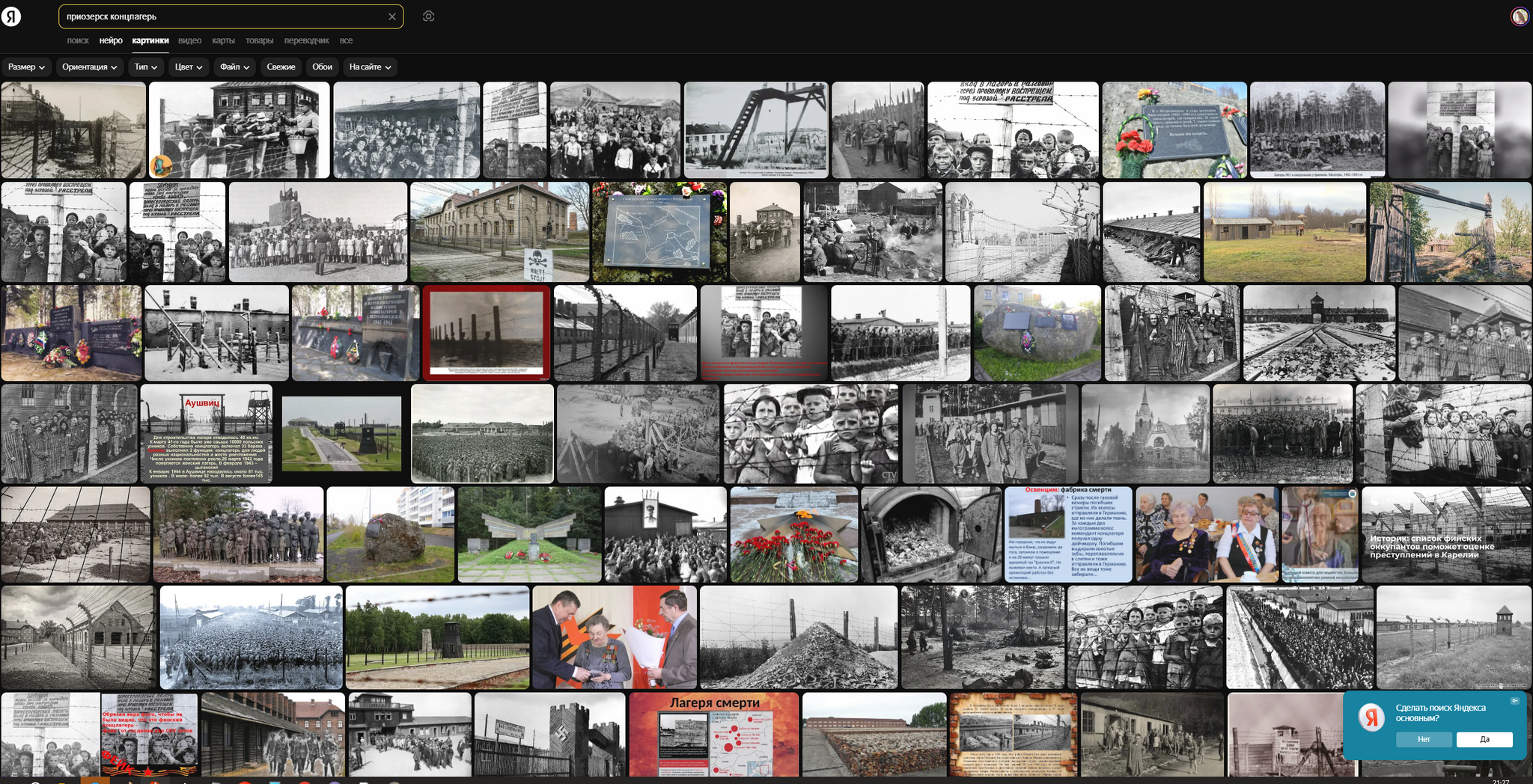
Task: Click the orange site badge on the second thumbnail
Action: pos(160,165)
